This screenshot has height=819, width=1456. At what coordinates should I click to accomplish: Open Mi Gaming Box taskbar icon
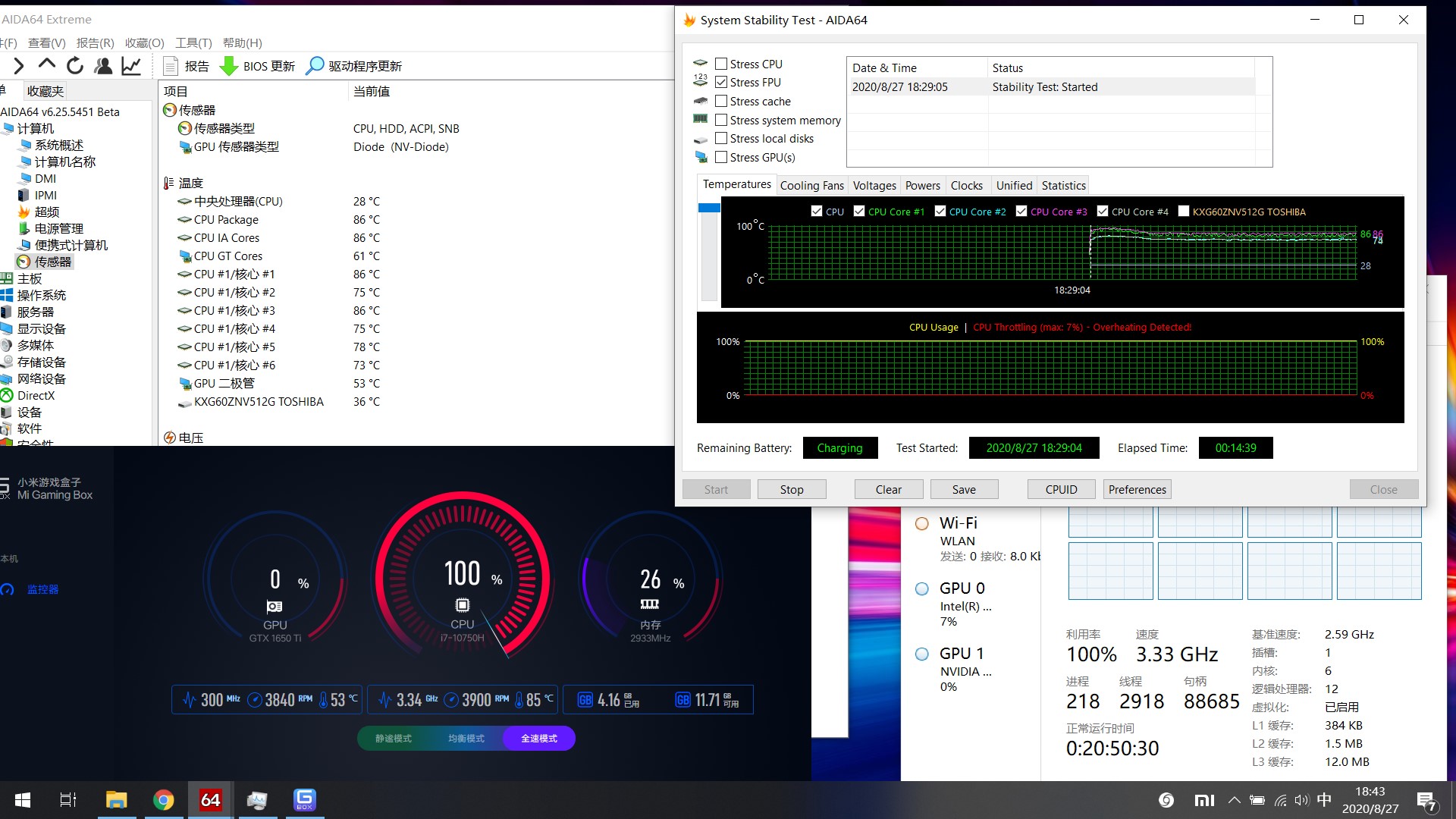pyautogui.click(x=304, y=799)
